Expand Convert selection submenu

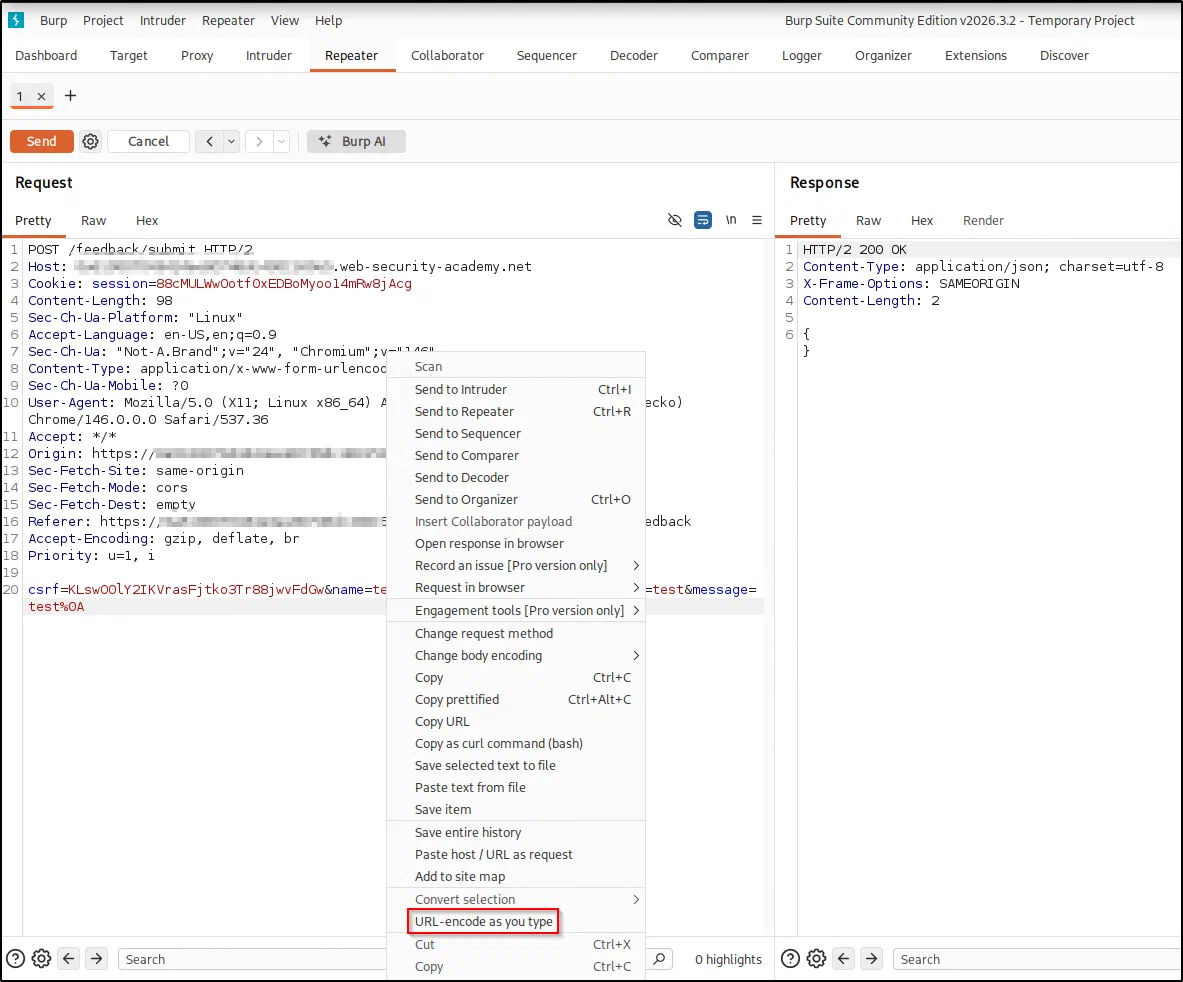516,899
